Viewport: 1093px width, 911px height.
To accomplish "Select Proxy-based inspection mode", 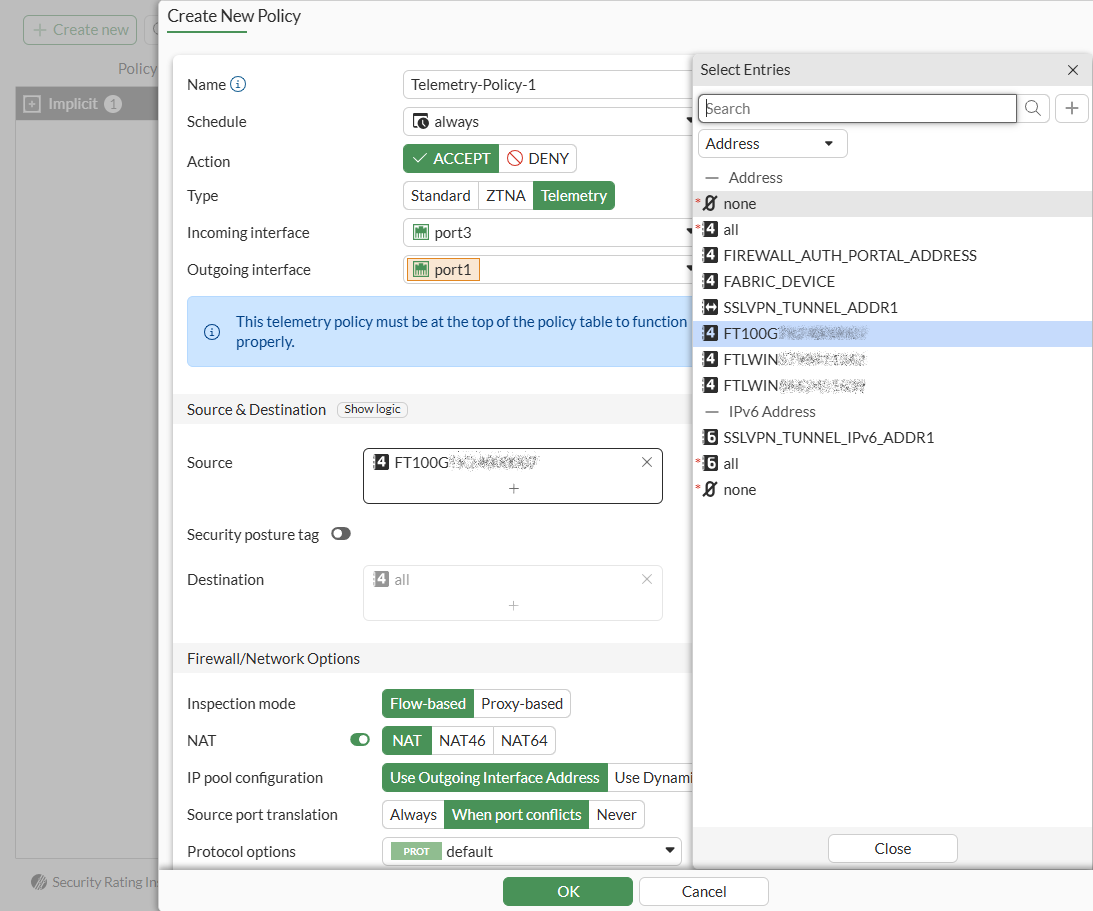I will tap(521, 703).
